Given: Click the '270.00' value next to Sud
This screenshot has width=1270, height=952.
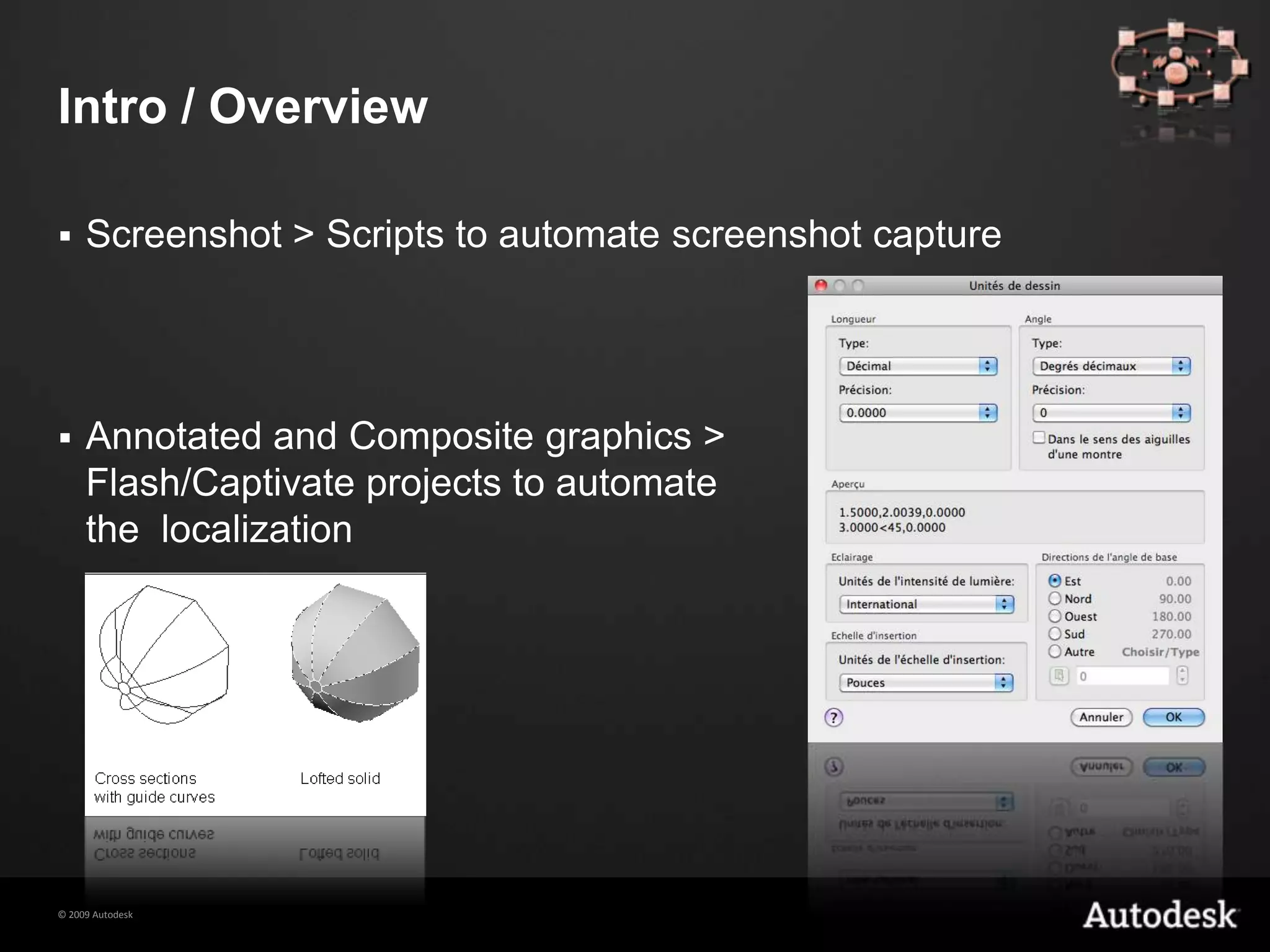Looking at the screenshot, I should (x=1171, y=634).
